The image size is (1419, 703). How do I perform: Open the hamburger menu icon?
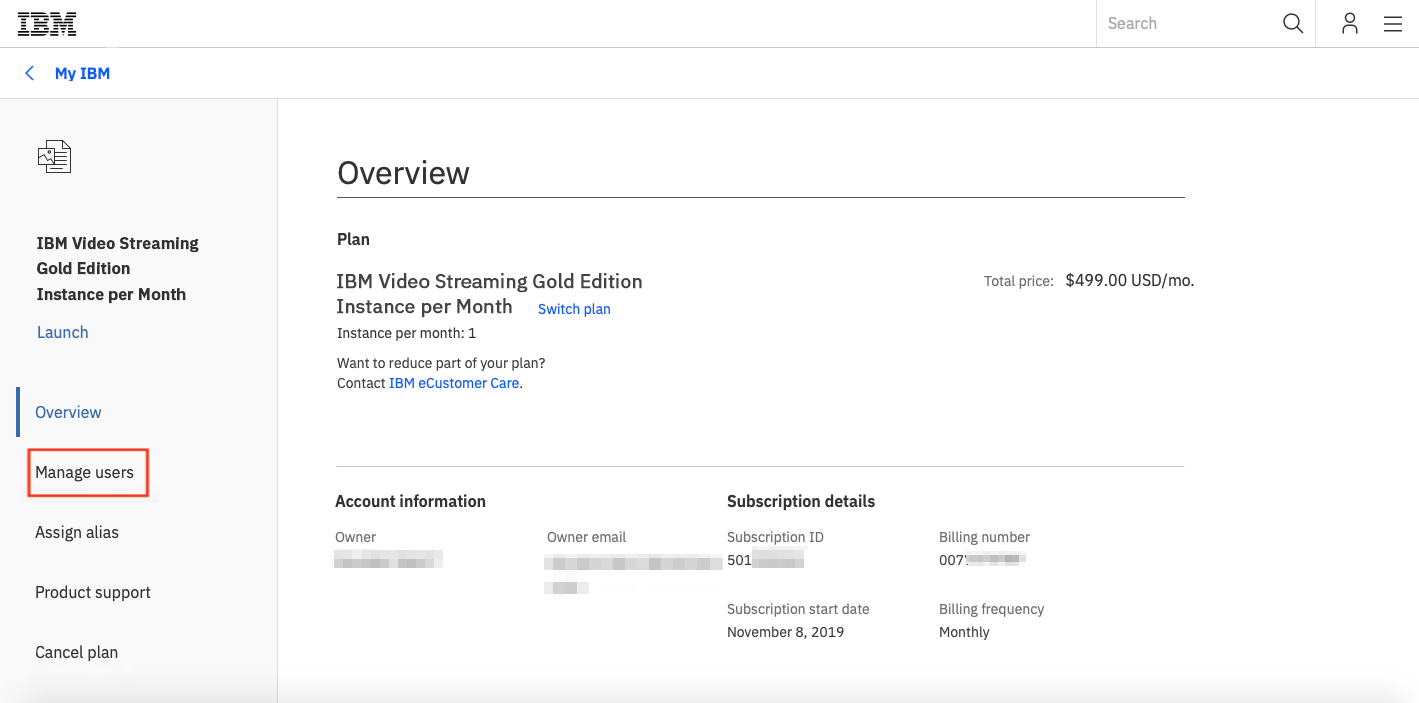point(1393,24)
